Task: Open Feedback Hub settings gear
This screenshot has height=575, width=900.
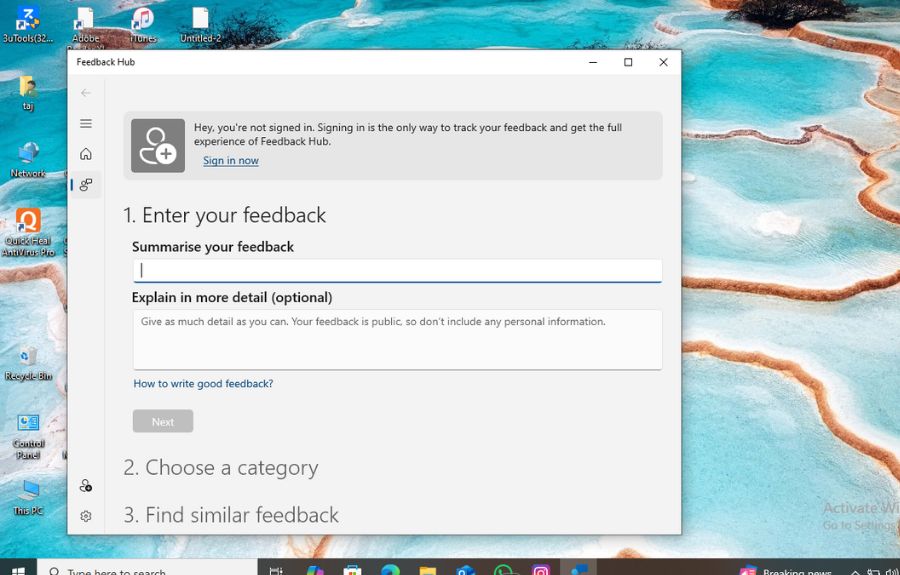Action: point(86,516)
